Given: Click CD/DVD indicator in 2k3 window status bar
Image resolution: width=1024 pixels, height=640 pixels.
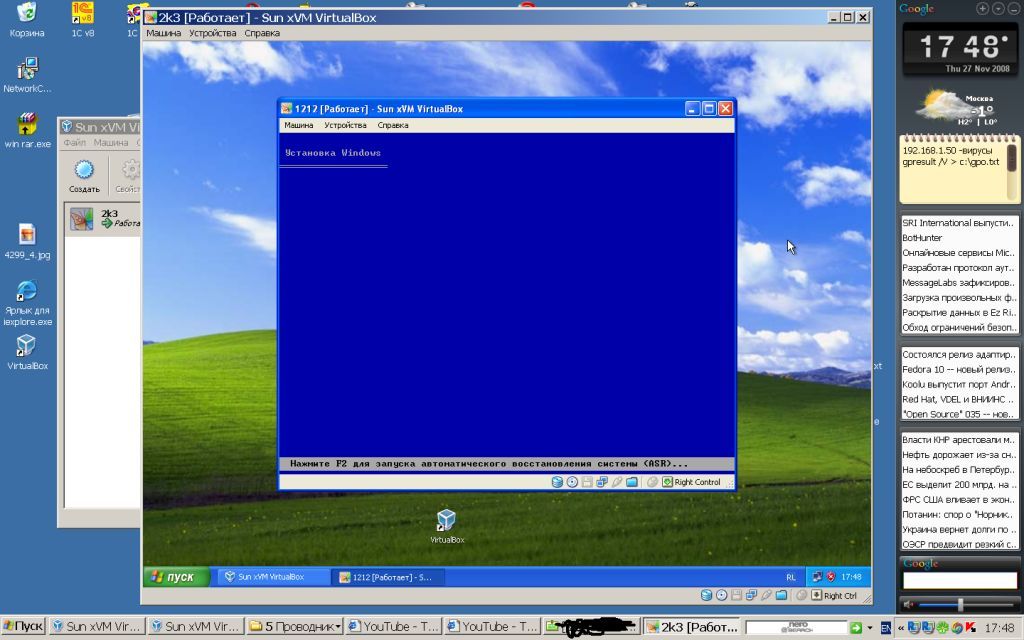Looking at the screenshot, I should [x=721, y=595].
